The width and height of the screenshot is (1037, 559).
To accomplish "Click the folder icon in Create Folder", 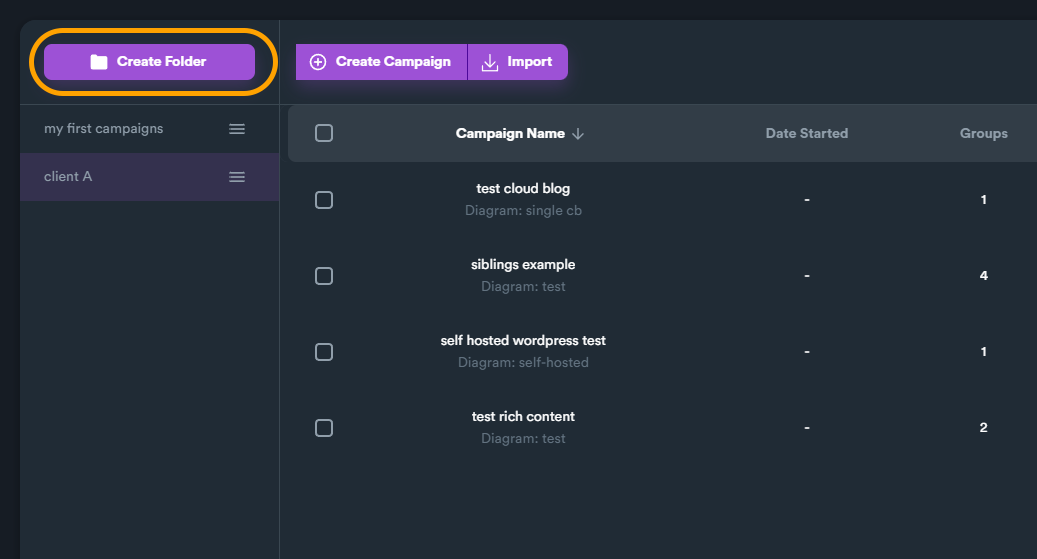I will [99, 62].
